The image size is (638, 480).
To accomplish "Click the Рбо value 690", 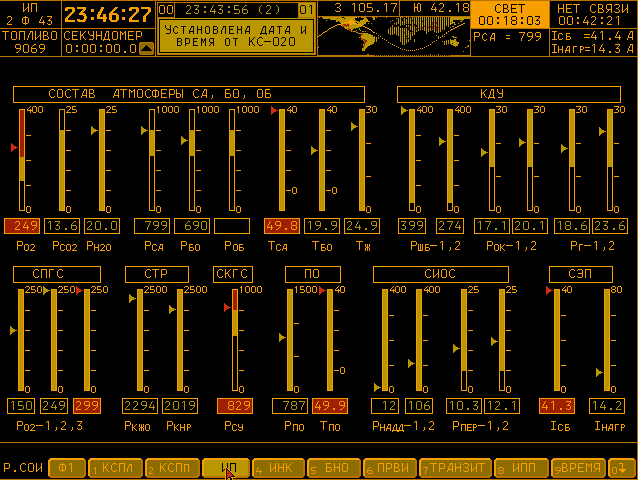I will click(x=192, y=226).
